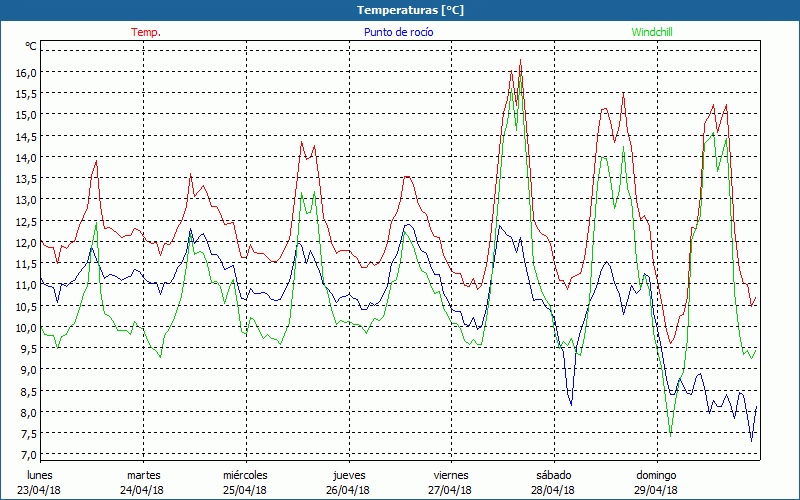Click the 16,0 value on the temperature axis
Screen dimensions: 800x500
[x=25, y=72]
